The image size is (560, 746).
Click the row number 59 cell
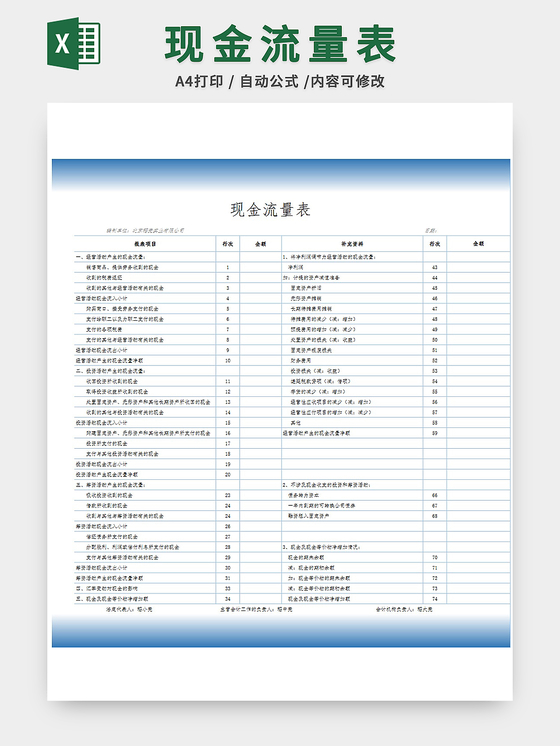click(434, 433)
